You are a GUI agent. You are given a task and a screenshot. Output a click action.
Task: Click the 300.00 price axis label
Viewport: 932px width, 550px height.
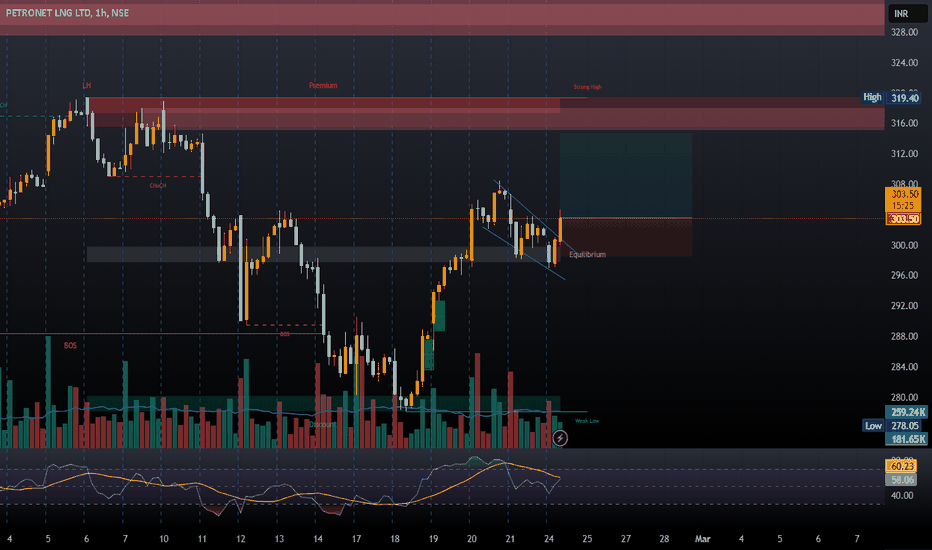(x=904, y=245)
